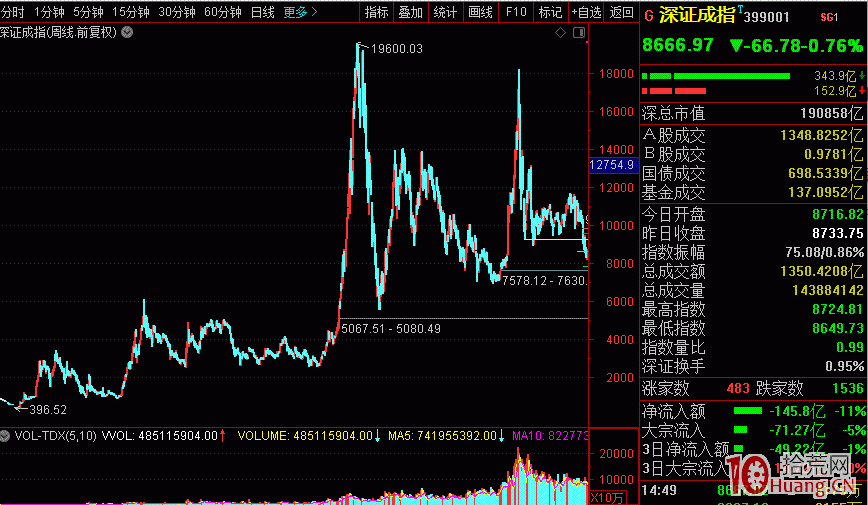The width and height of the screenshot is (868, 505).
Task: Click the 返回 back button
Action: click(x=621, y=12)
